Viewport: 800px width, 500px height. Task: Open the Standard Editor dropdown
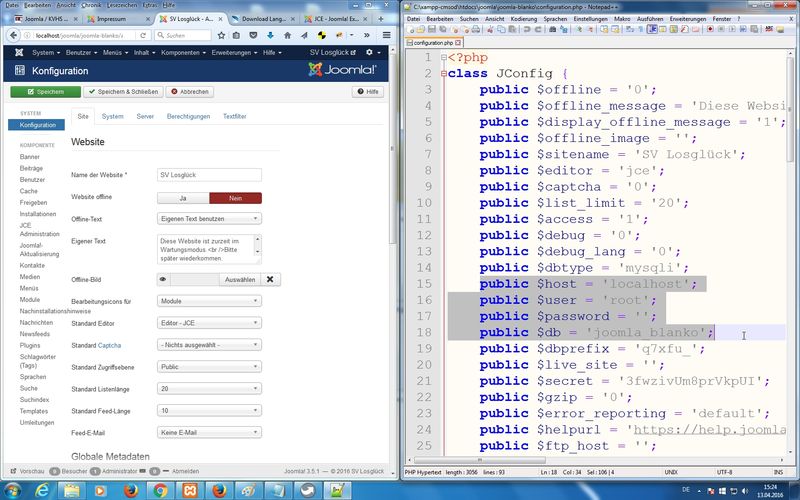point(210,324)
